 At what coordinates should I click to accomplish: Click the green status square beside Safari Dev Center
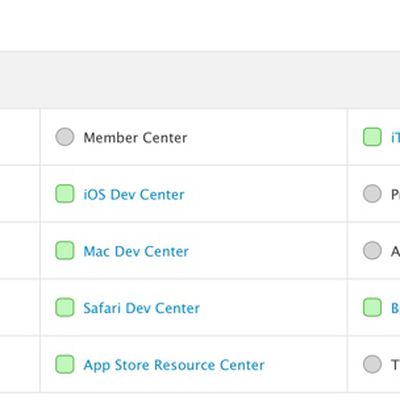[x=65, y=307]
